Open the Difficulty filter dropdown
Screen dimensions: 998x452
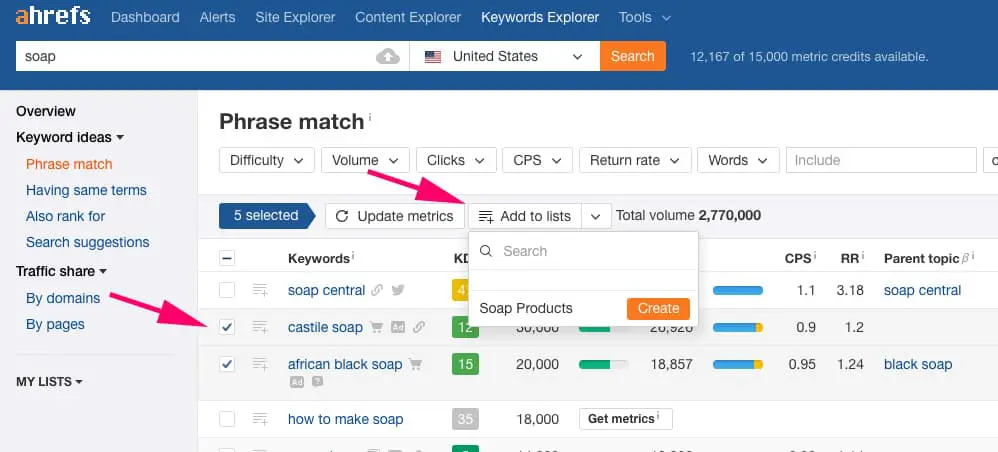click(267, 160)
